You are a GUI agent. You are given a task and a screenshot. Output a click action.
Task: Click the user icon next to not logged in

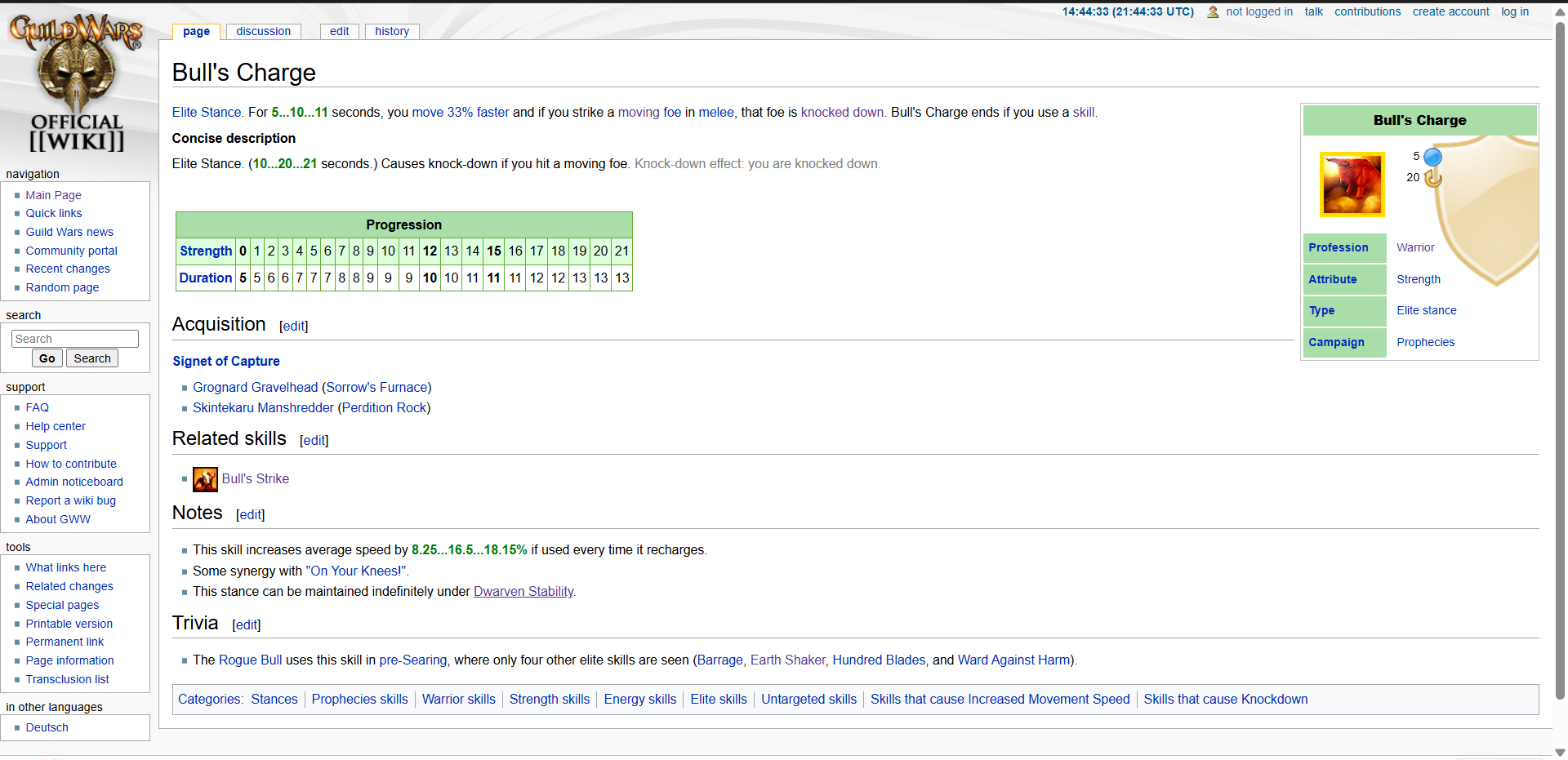point(1213,12)
